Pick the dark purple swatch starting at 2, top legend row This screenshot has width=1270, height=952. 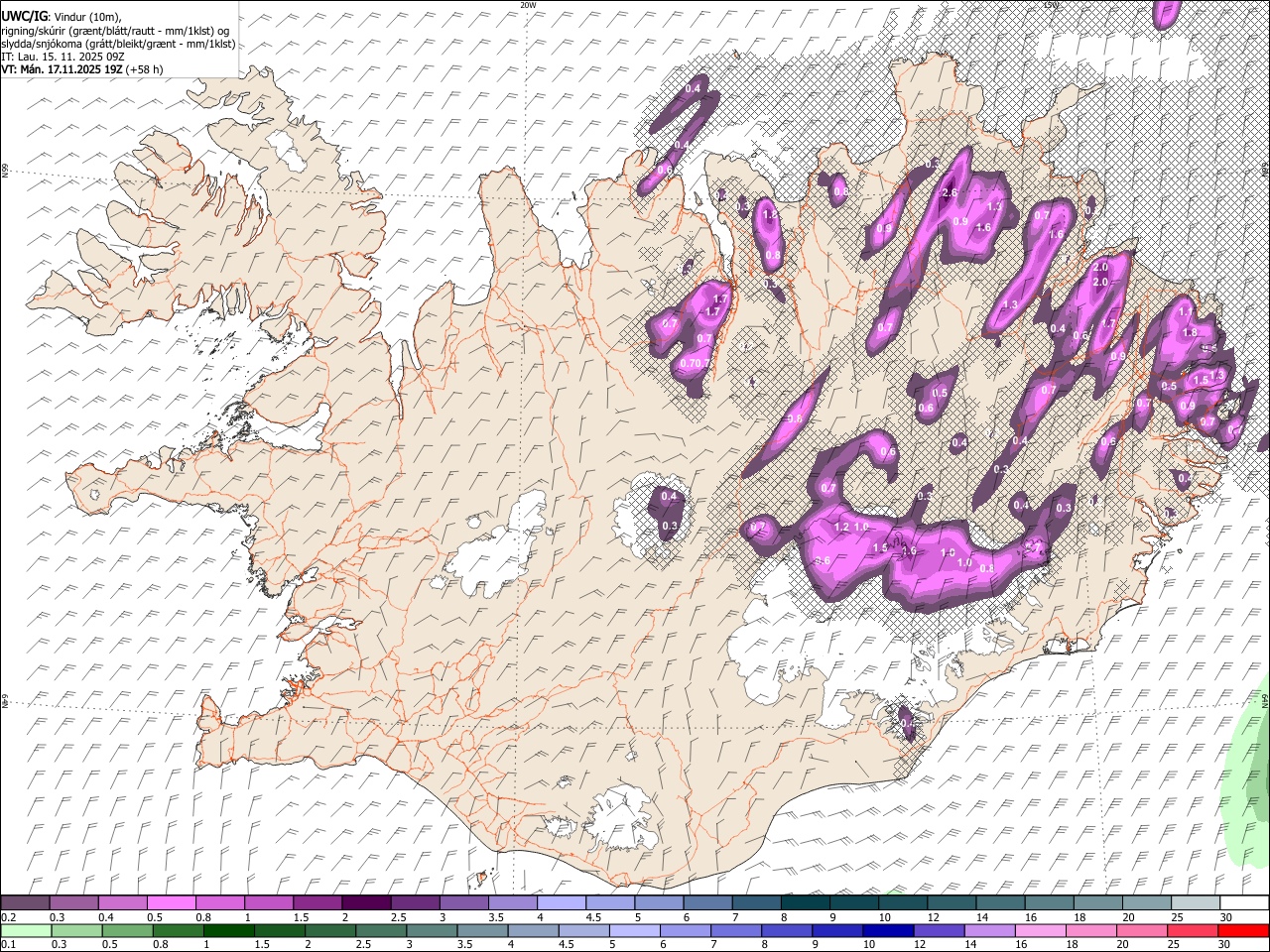pos(366,903)
